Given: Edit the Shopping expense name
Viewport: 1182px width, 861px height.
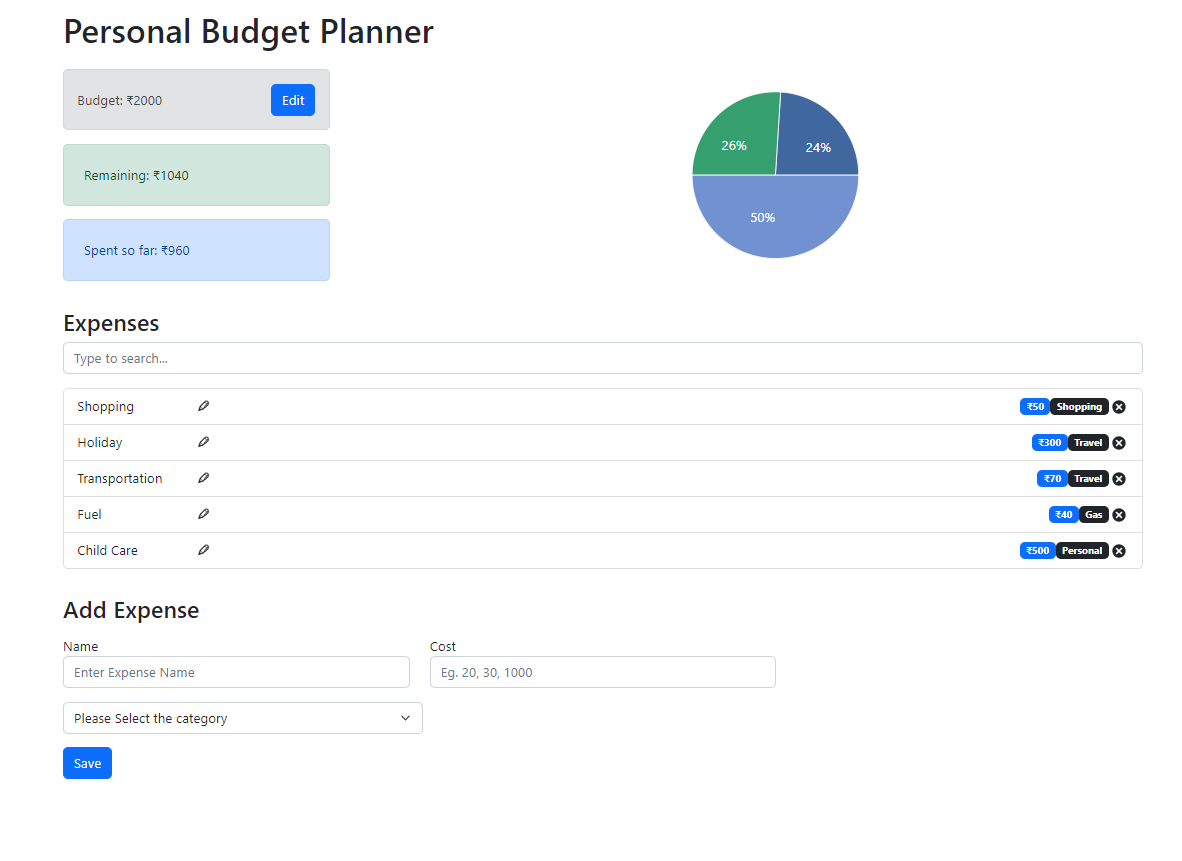Looking at the screenshot, I should pyautogui.click(x=203, y=406).
